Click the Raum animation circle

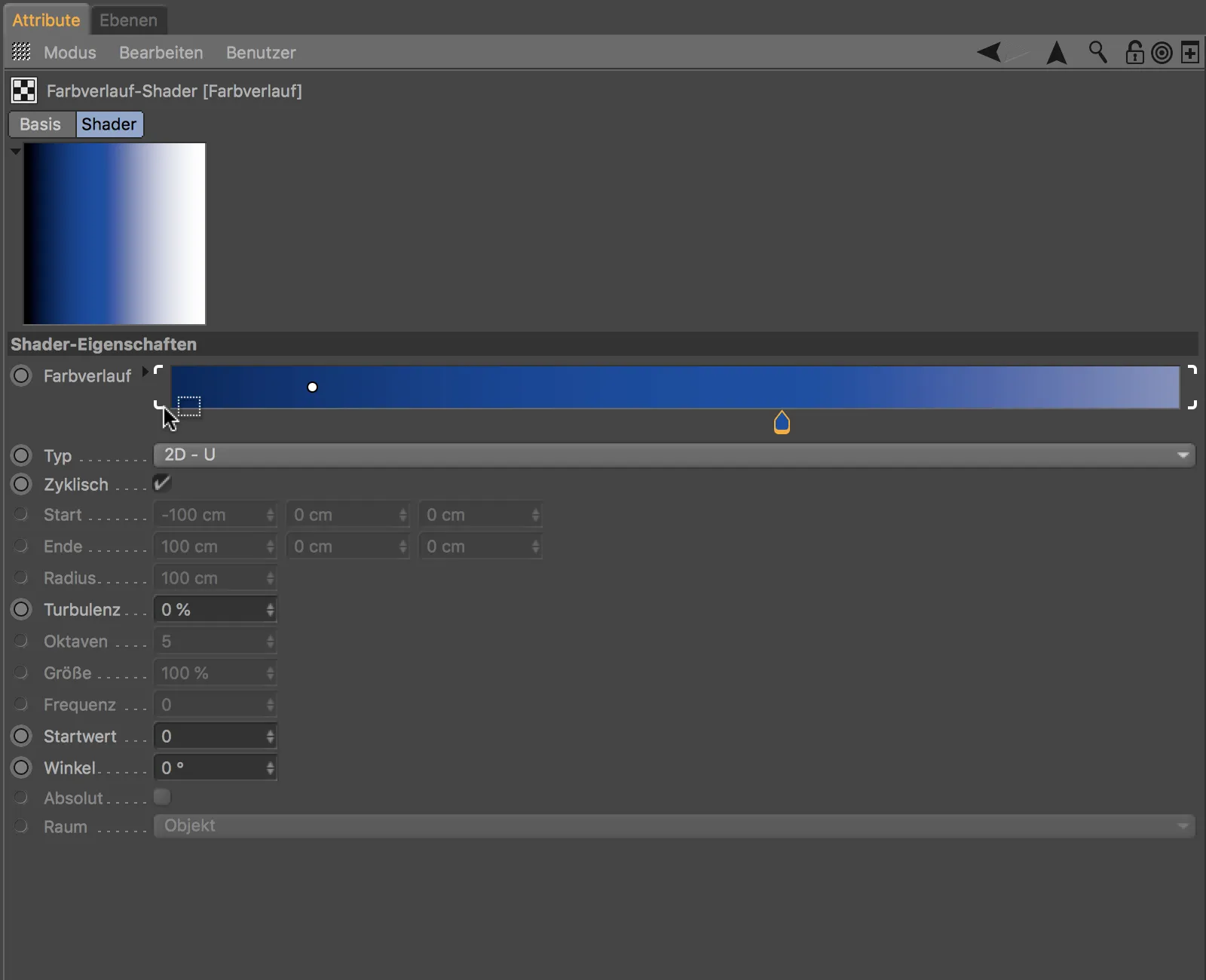coord(21,826)
